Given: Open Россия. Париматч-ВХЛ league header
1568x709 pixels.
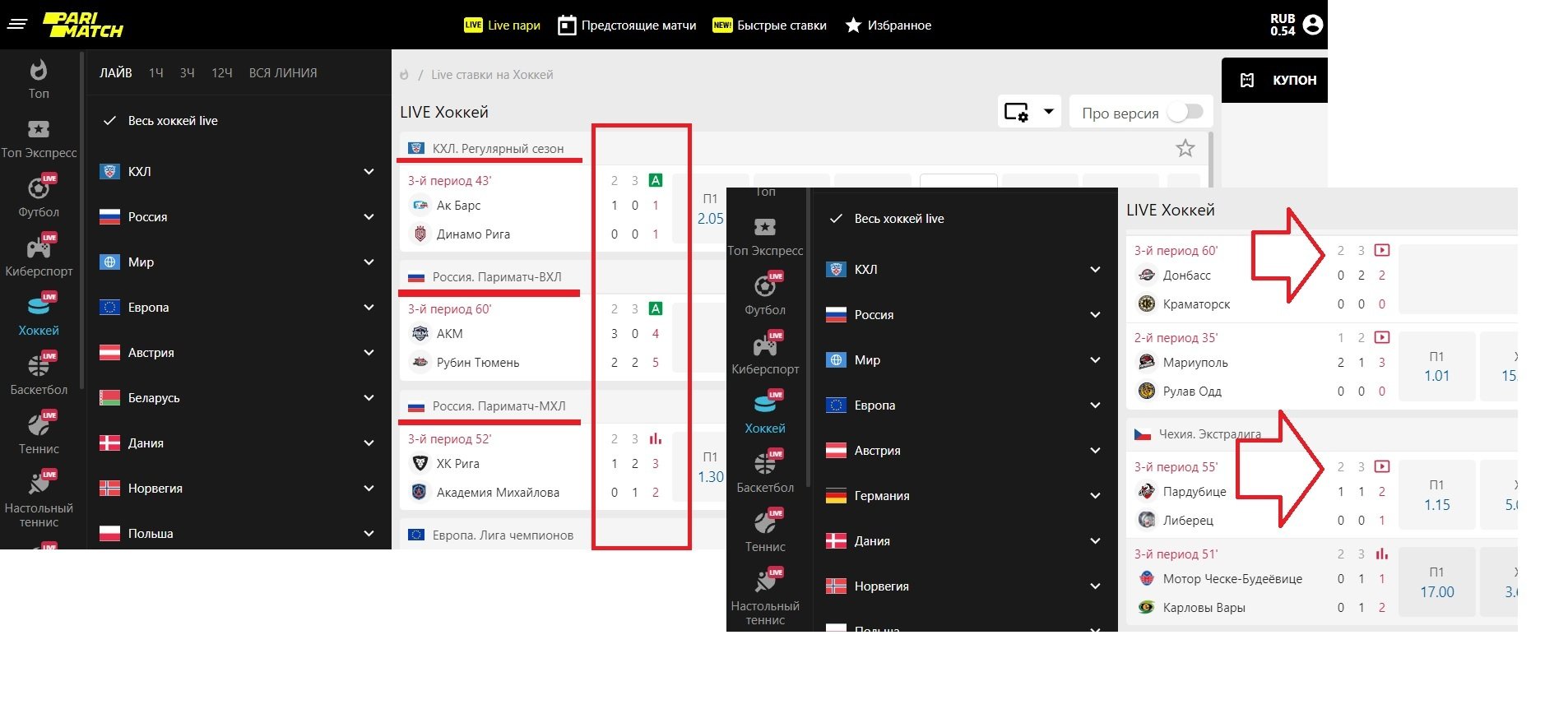Looking at the screenshot, I should point(496,277).
